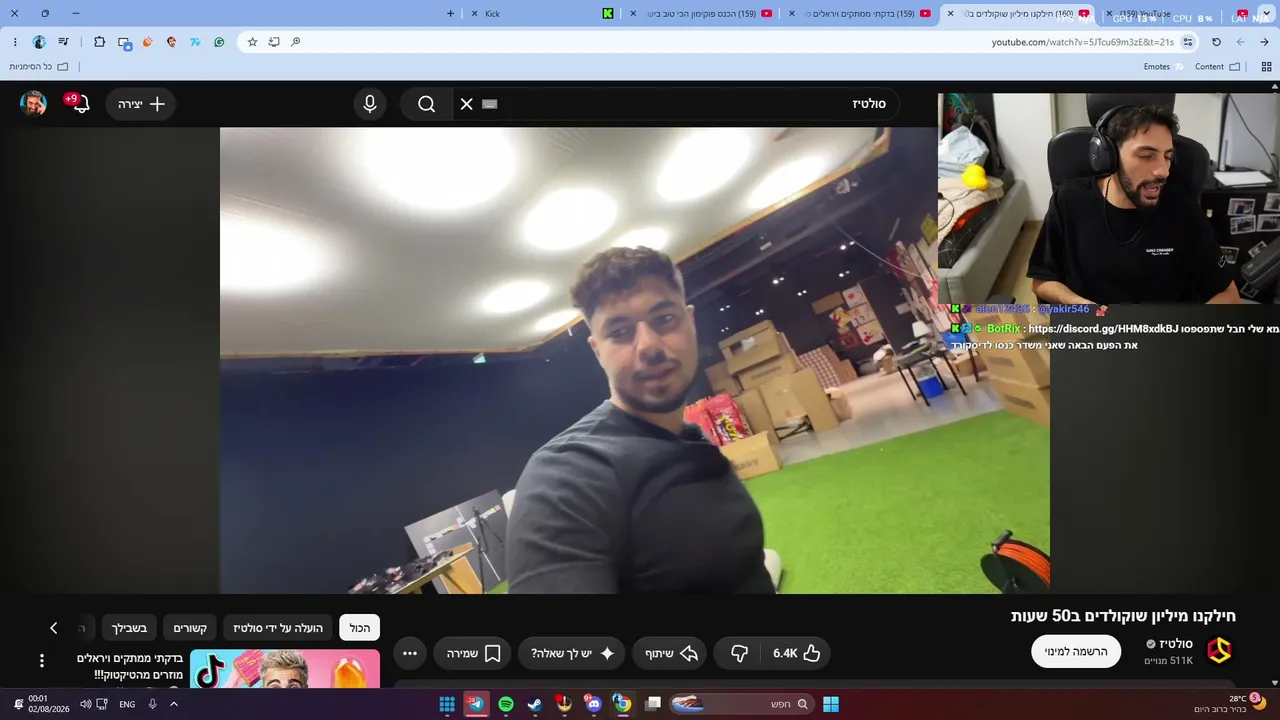Go back in browser history

1265,42
